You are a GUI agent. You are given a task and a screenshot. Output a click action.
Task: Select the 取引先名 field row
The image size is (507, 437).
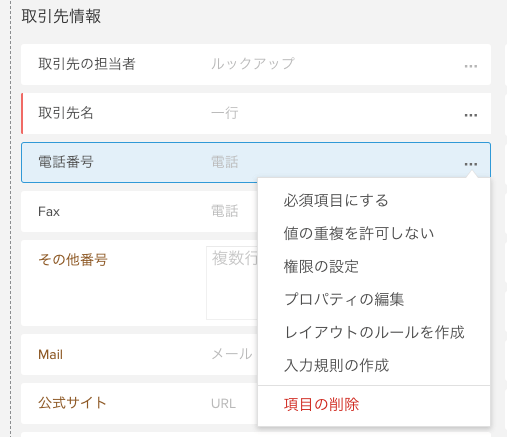pos(256,113)
